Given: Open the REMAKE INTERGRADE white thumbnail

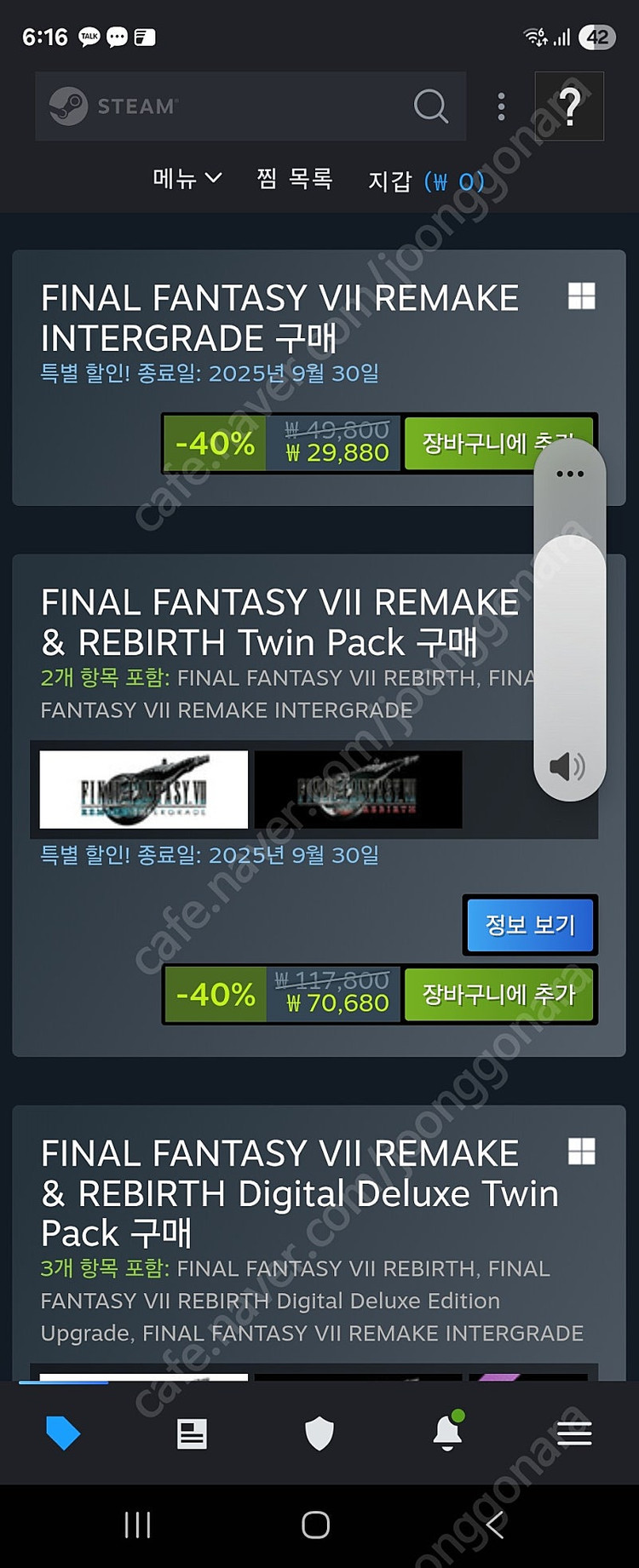Looking at the screenshot, I should click(x=144, y=790).
